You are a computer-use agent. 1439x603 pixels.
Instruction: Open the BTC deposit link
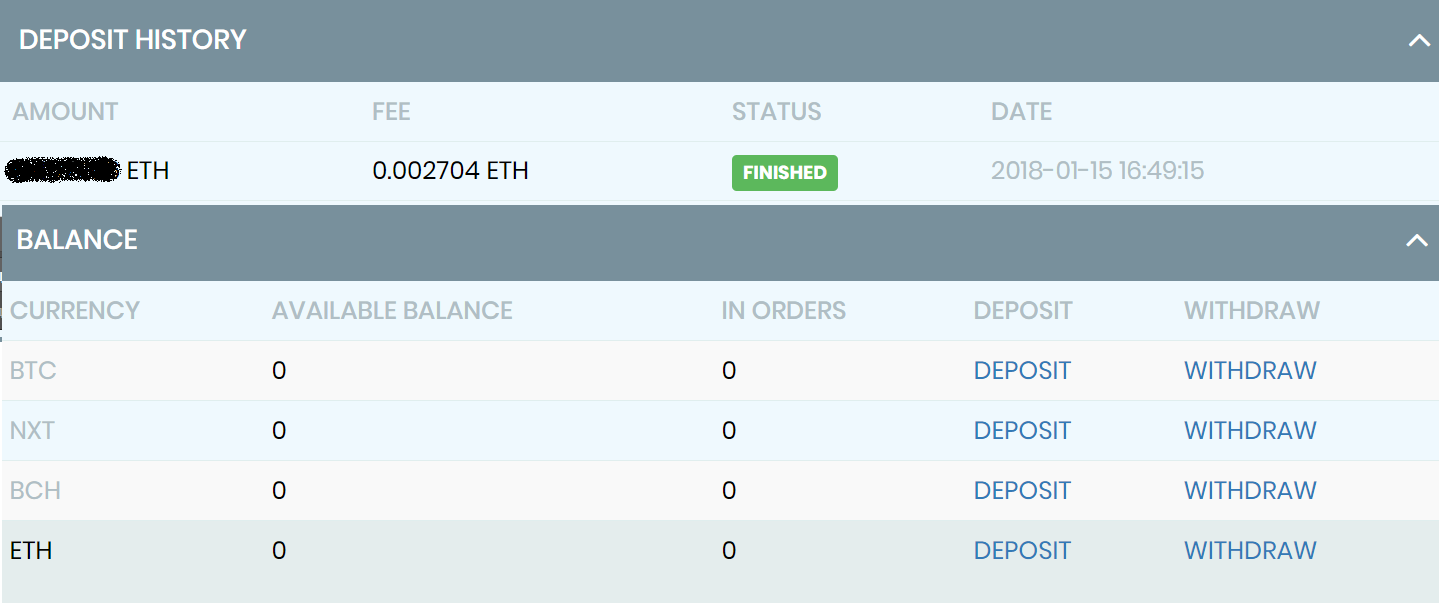point(1022,371)
